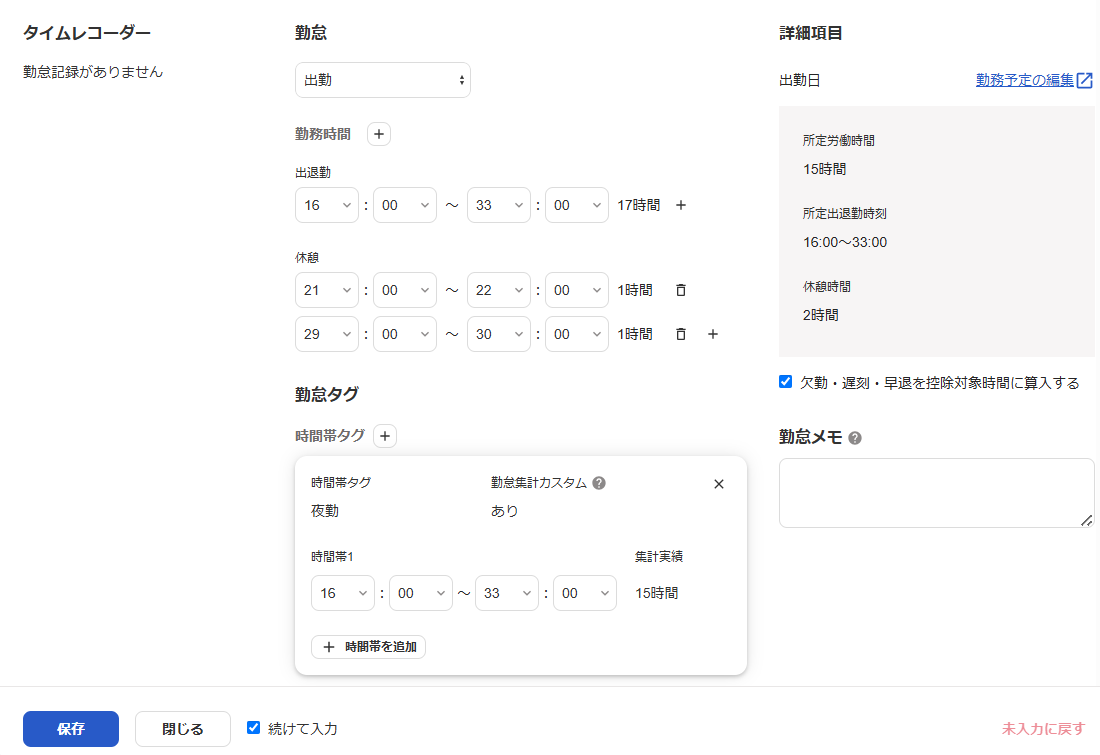1100x755 pixels.
Task: Open second break start hour dropdown (29)
Action: click(x=327, y=334)
